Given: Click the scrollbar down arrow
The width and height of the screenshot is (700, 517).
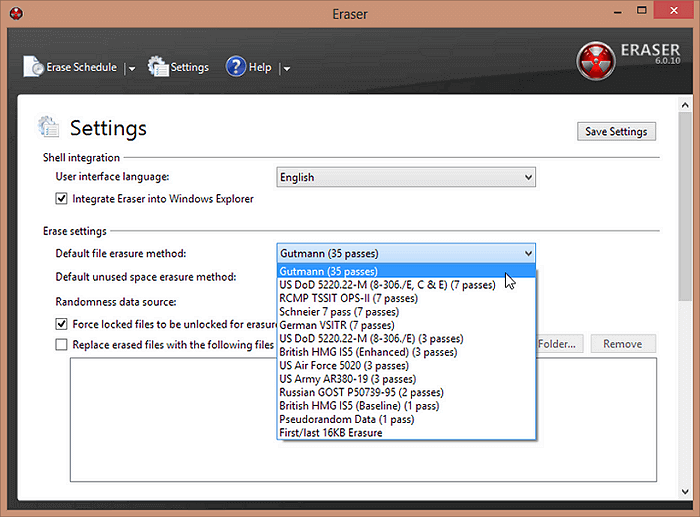Looking at the screenshot, I should pyautogui.click(x=685, y=492).
